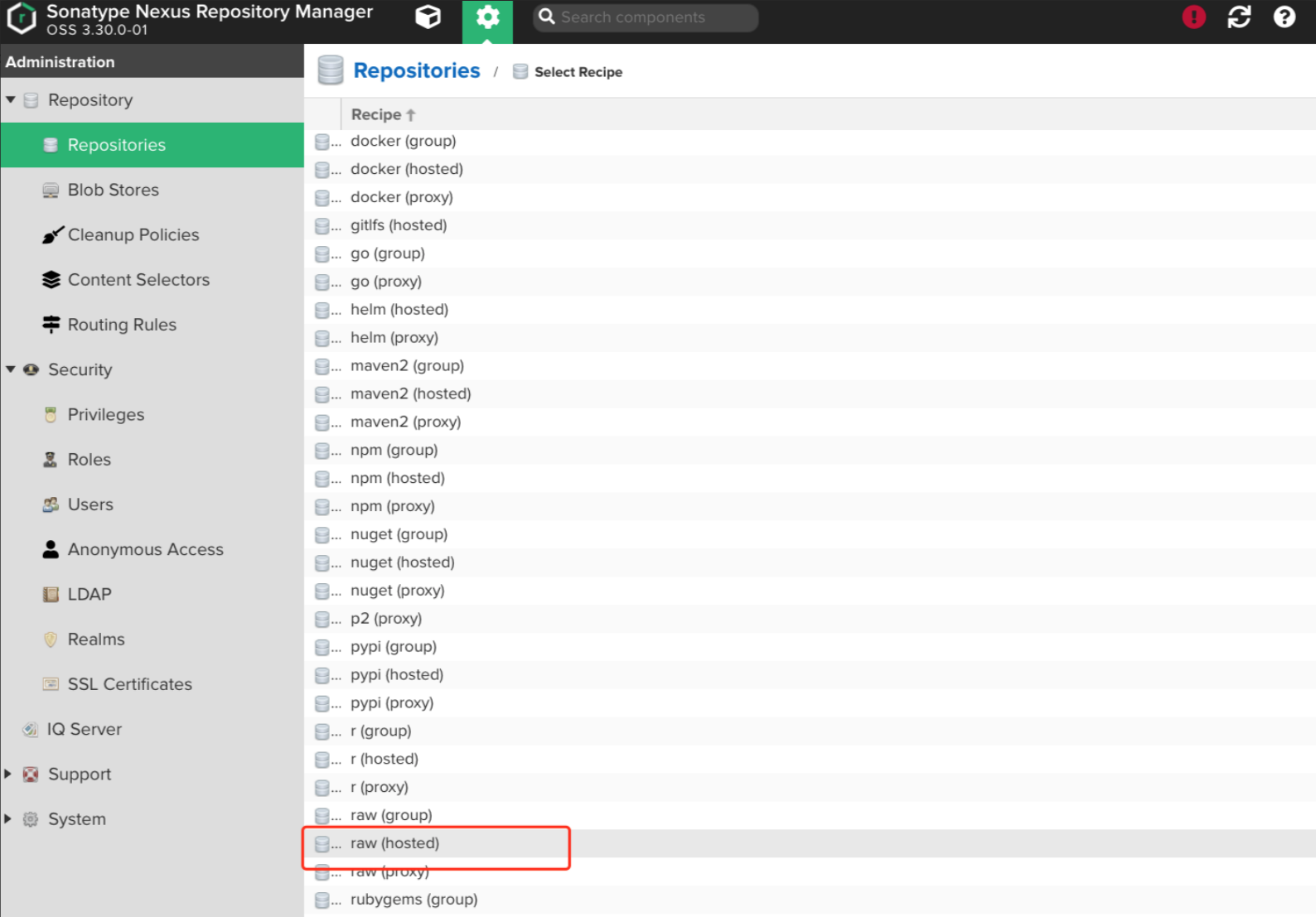Choose the pypi (hosted) recipe

(810, 675)
